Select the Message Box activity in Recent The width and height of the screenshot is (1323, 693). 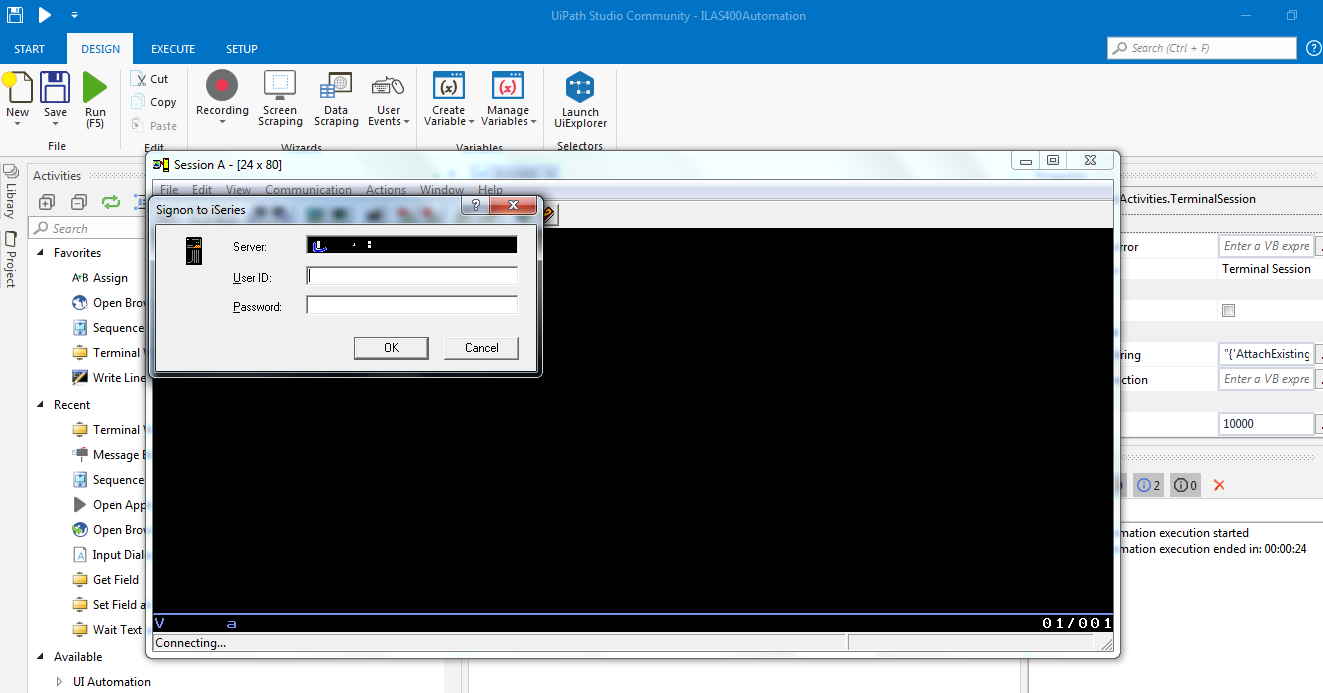(110, 455)
